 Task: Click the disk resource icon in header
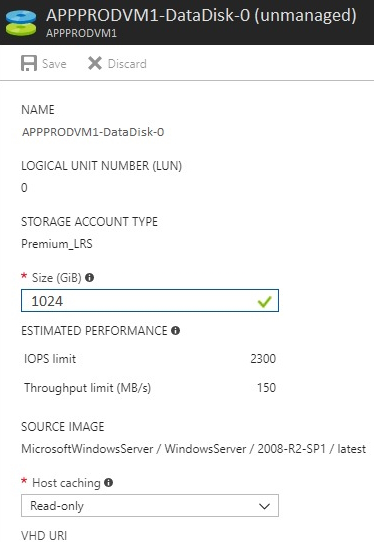click(21, 23)
